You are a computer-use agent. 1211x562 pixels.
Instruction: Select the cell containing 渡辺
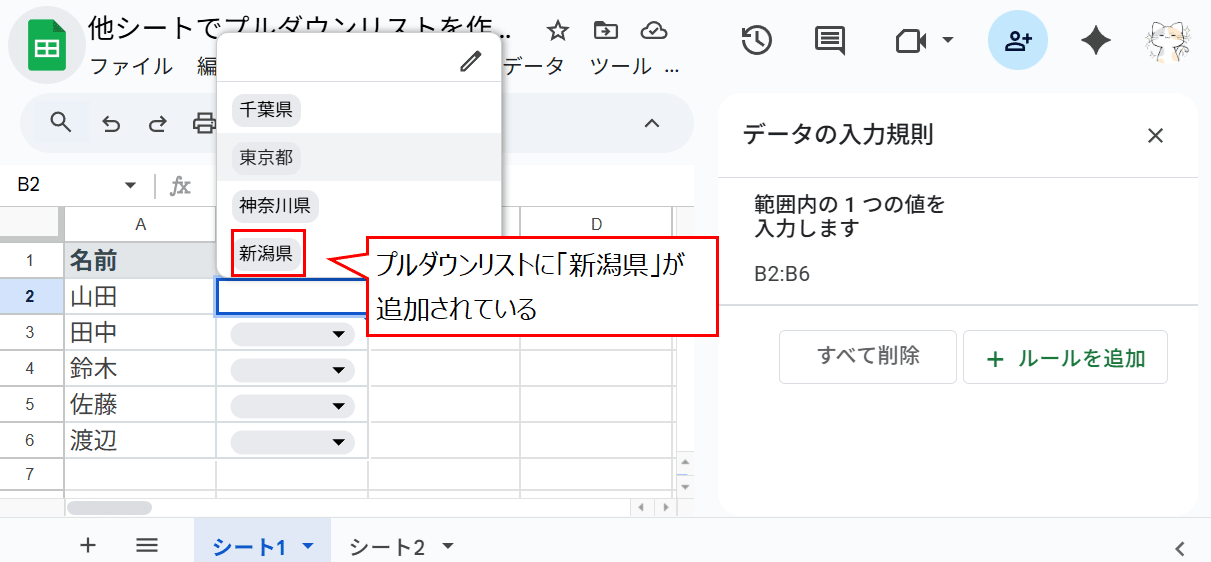coord(141,441)
